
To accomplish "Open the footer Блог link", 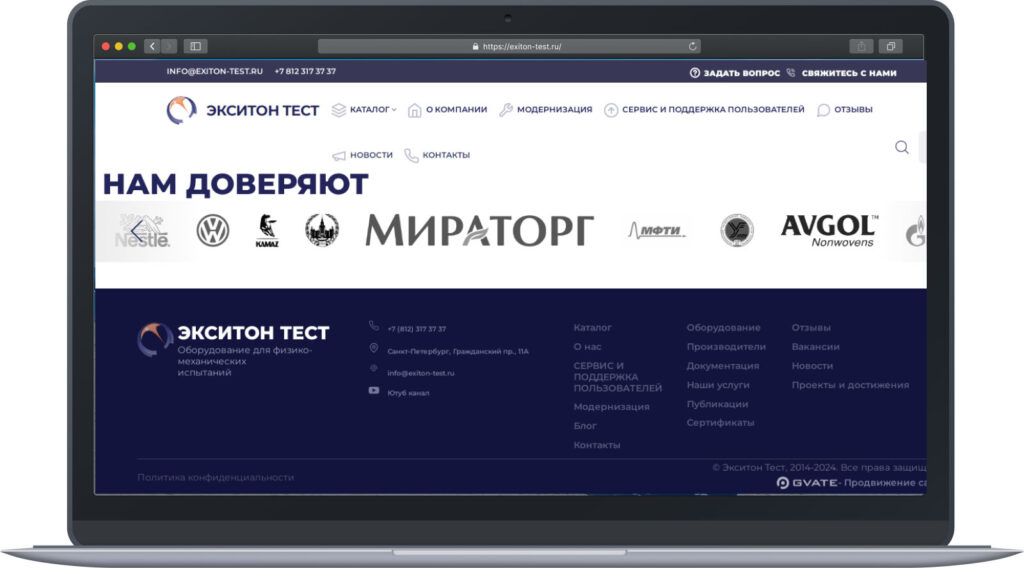I will coord(584,426).
